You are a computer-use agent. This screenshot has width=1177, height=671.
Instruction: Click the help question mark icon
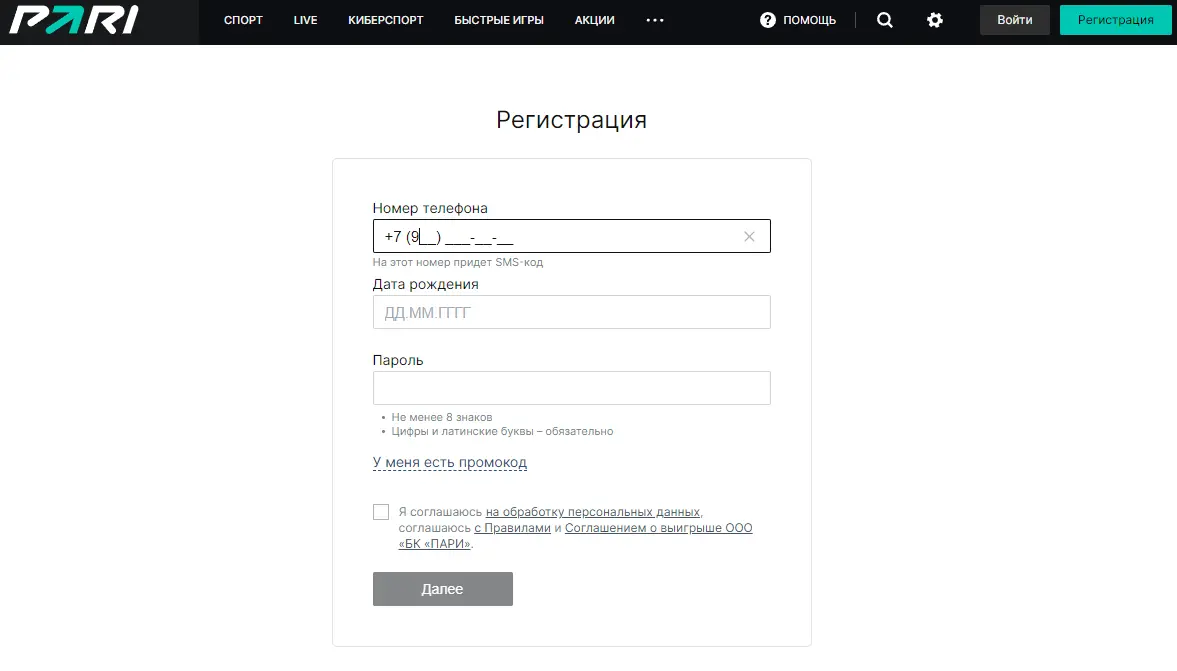pyautogui.click(x=768, y=20)
